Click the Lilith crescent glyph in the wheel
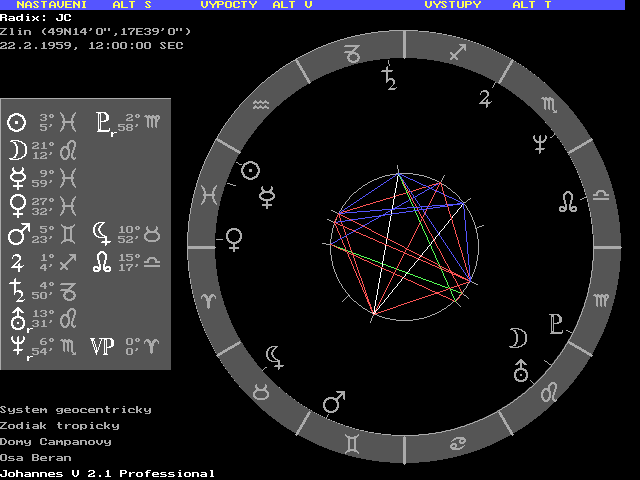The width and height of the screenshot is (640, 480). pyautogui.click(x=274, y=357)
